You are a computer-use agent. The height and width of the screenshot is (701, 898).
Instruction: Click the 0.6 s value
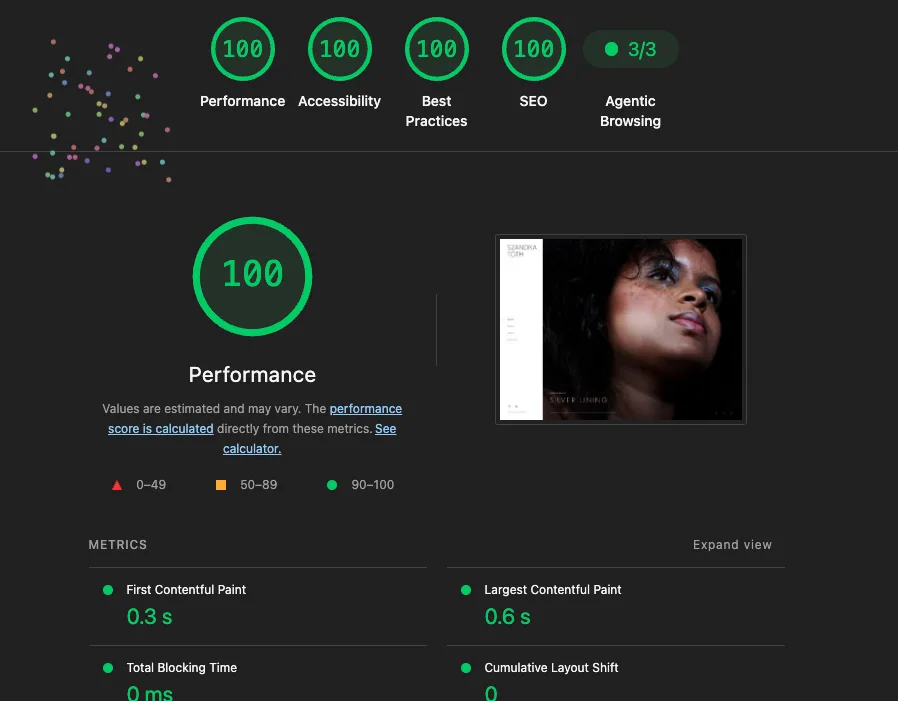[x=507, y=617]
